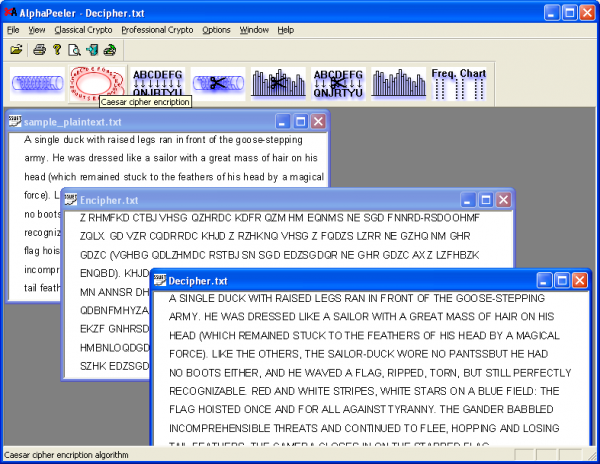Screen dimensions: 600x464
Task: Maximize the main AlphaPeeler window
Action: point(569,13)
